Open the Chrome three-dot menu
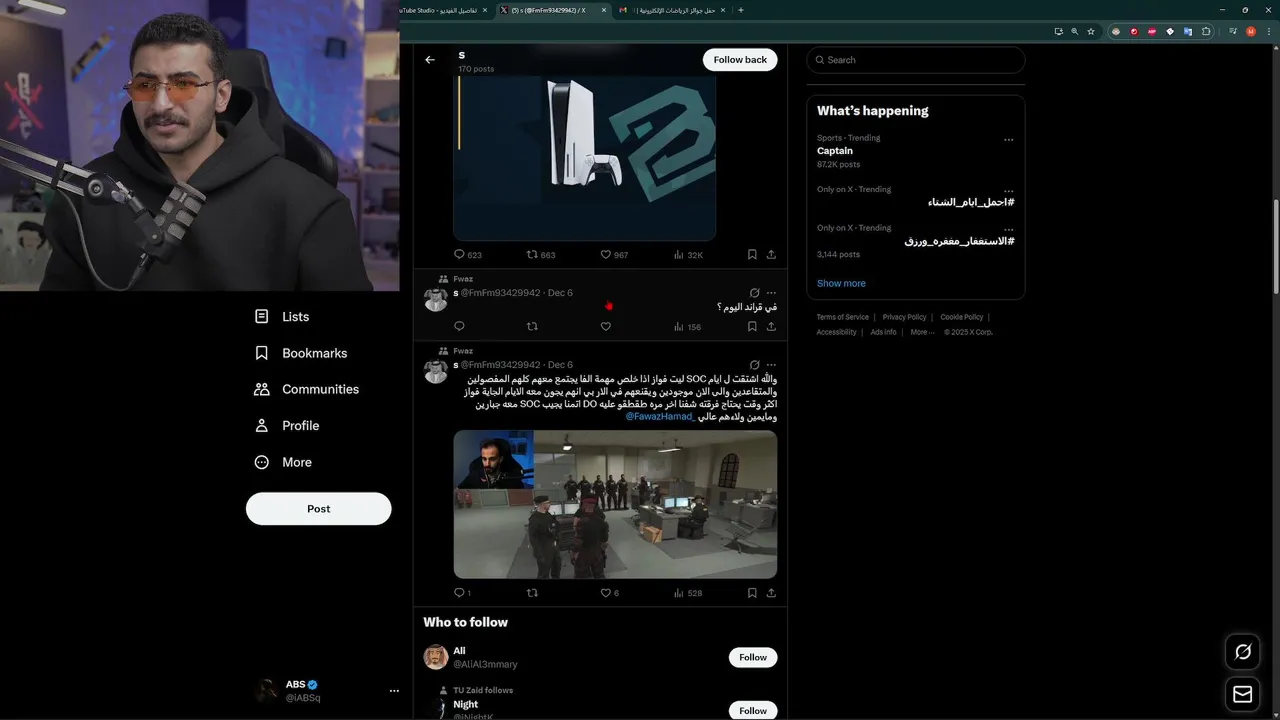This screenshot has height=720, width=1280. pos(1268,31)
